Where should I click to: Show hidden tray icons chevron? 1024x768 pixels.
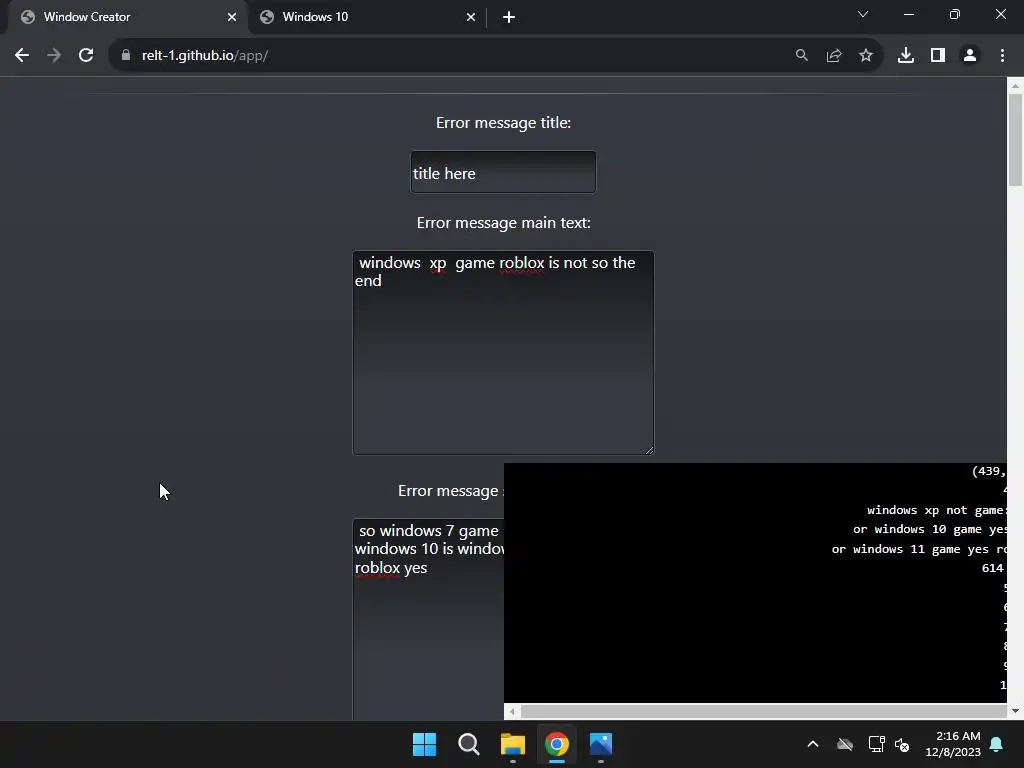tap(813, 744)
